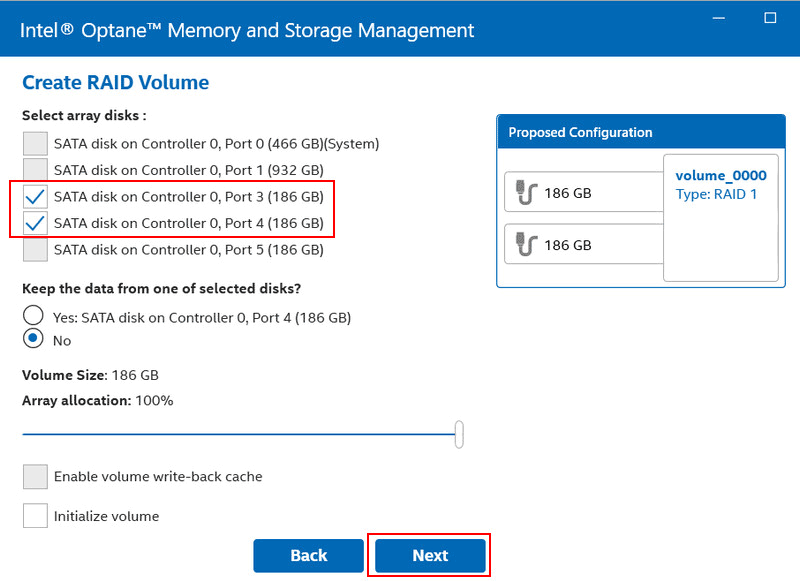
Task: Select the No radio button
Action: (x=33, y=340)
